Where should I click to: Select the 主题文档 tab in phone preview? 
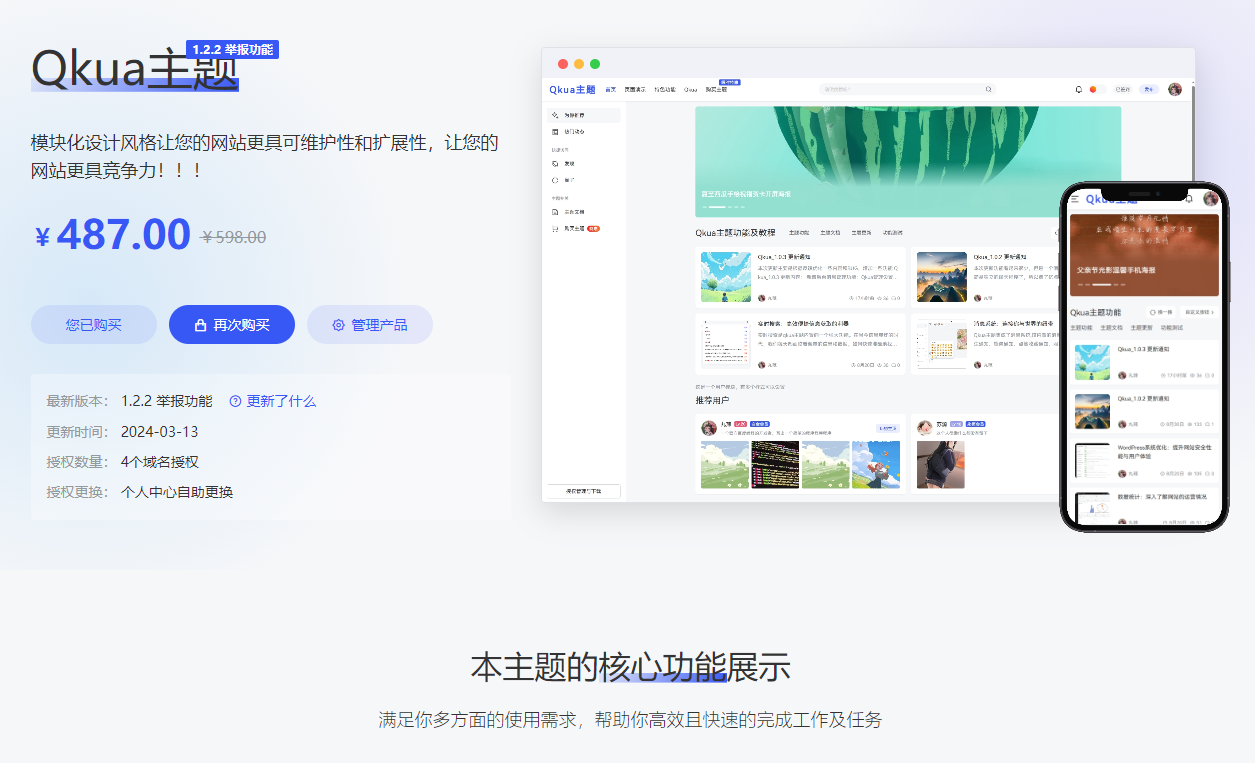point(1112,328)
